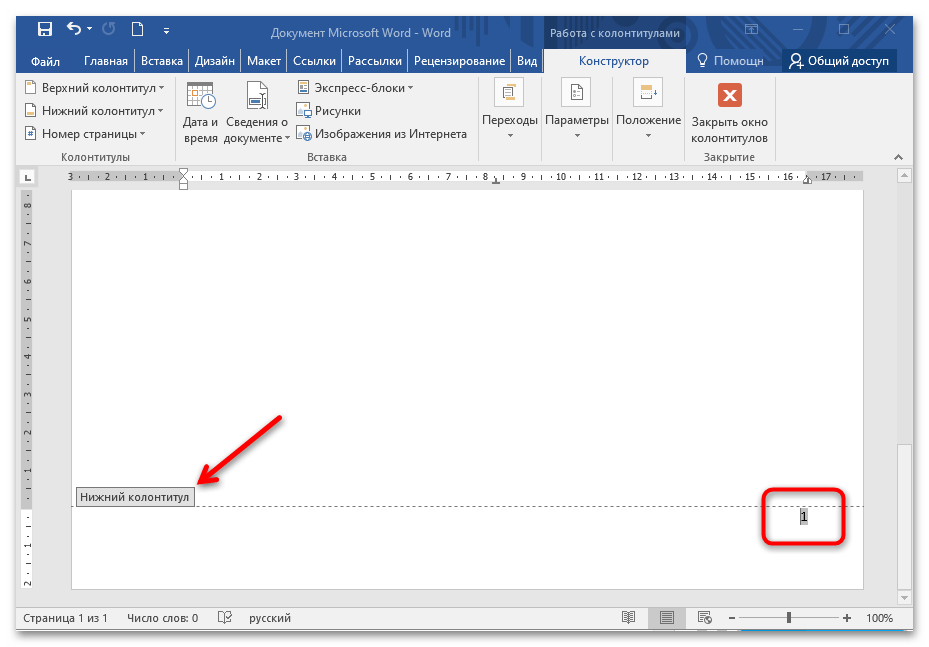Expand Номер страницы dropdown
This screenshot has height=647, width=929.
85,134
